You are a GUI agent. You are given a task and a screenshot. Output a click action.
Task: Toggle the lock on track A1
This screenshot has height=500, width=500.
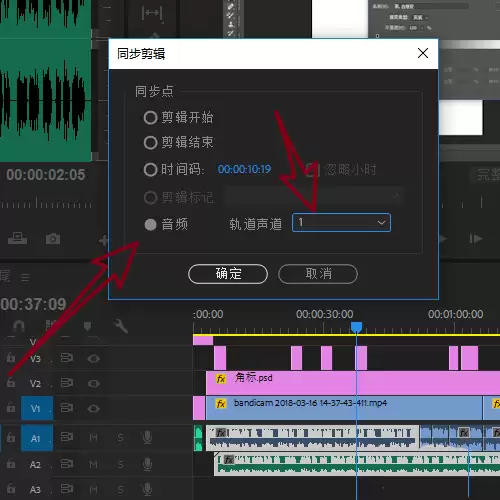[x=11, y=437]
